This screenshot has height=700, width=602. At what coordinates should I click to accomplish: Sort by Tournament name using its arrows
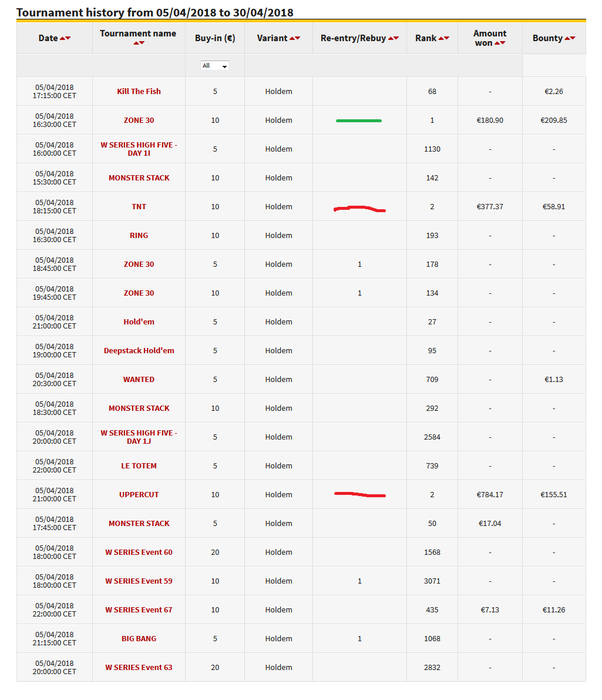pos(139,43)
